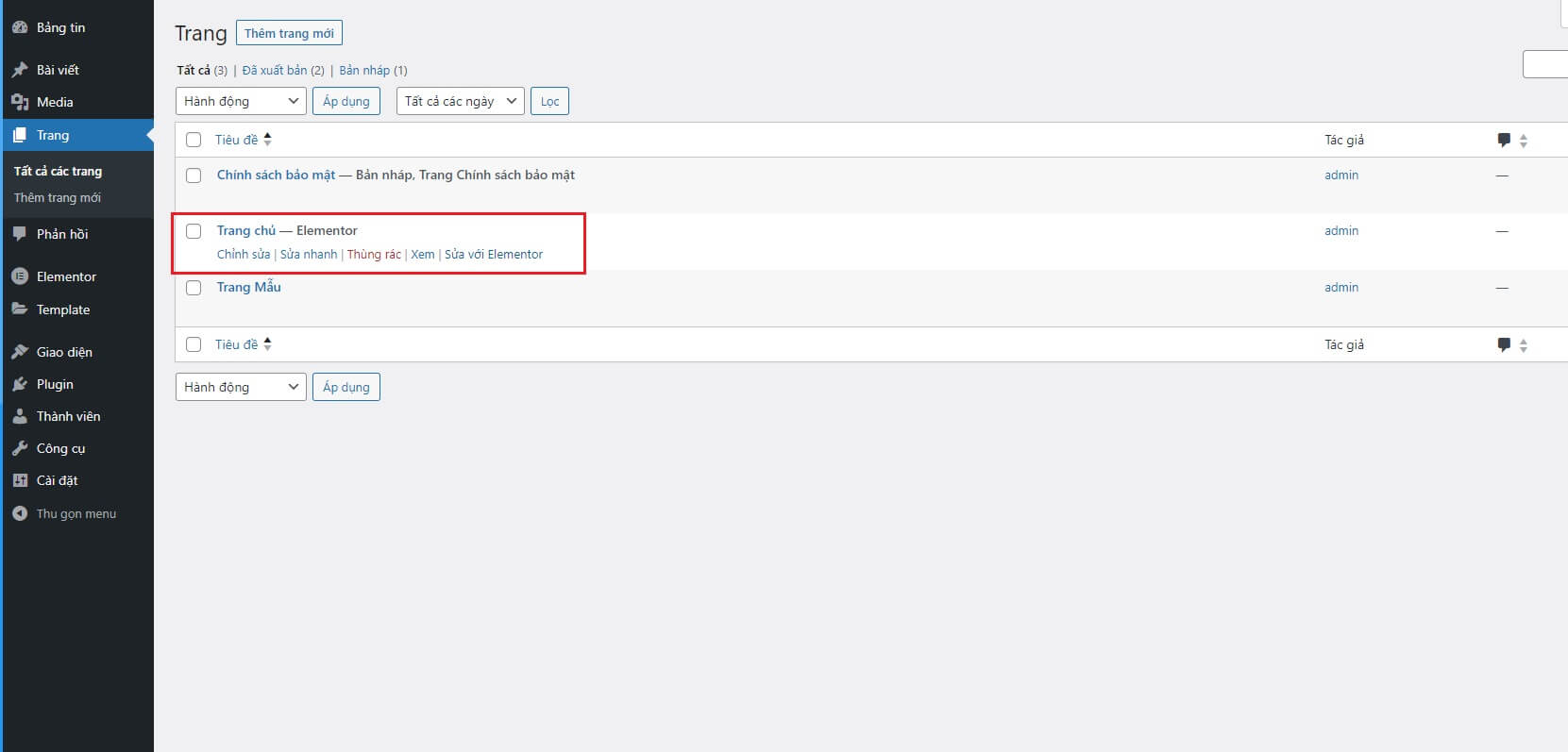Collapse sidebar with Thu gọn menu
Screen dimensions: 1568x752
(76, 513)
